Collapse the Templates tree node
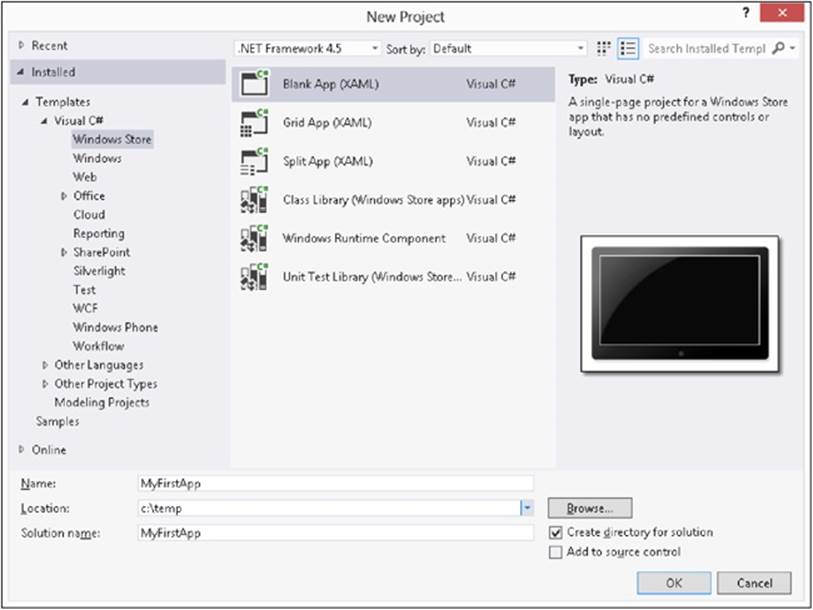Viewport: 813px width, 610px height. (25, 102)
